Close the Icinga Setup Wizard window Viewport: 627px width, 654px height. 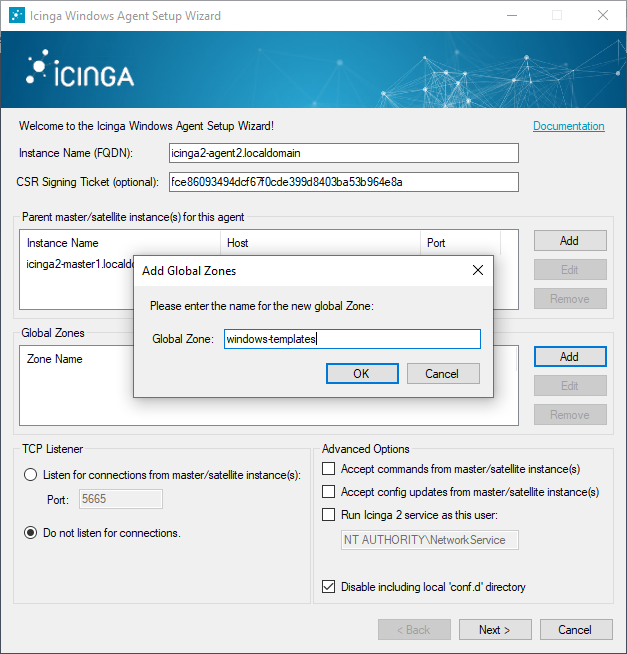602,16
